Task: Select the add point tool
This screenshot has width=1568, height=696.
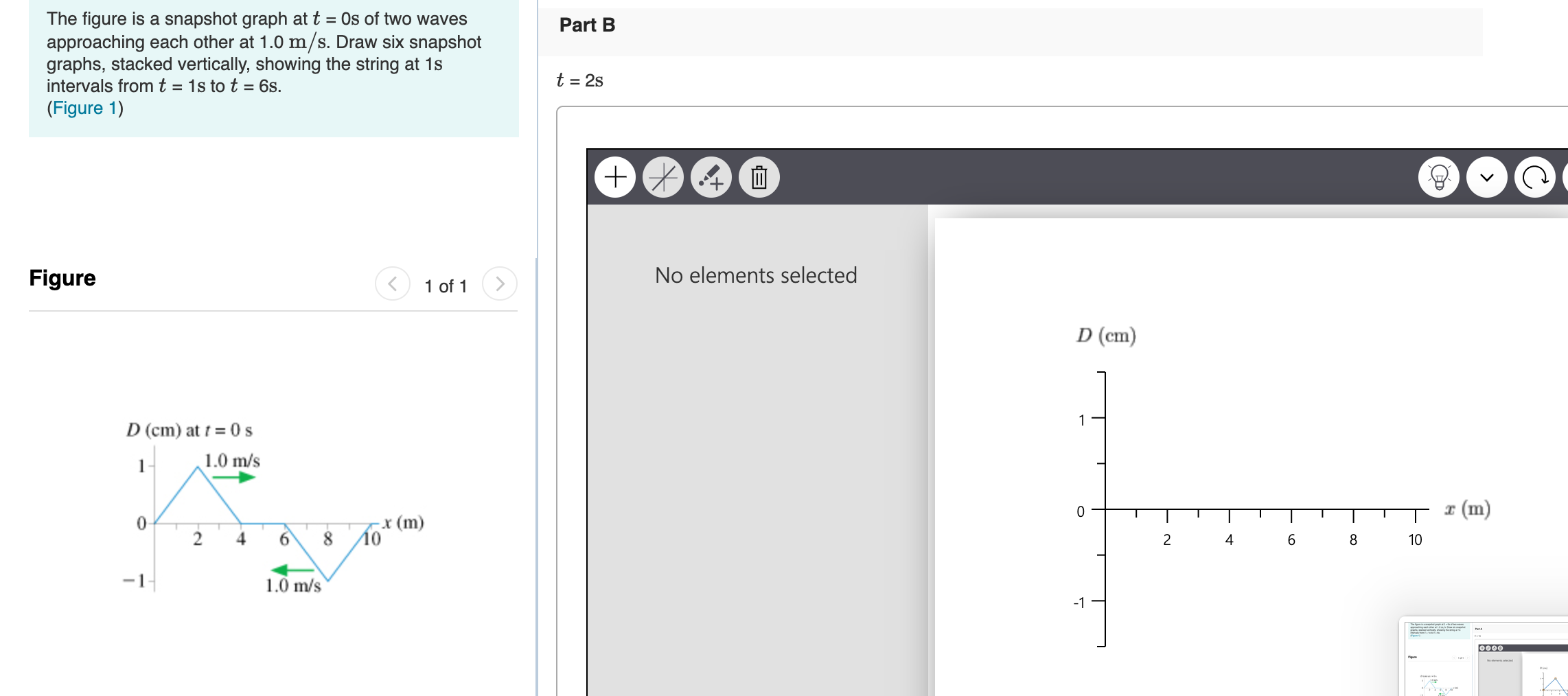Action: (x=615, y=176)
